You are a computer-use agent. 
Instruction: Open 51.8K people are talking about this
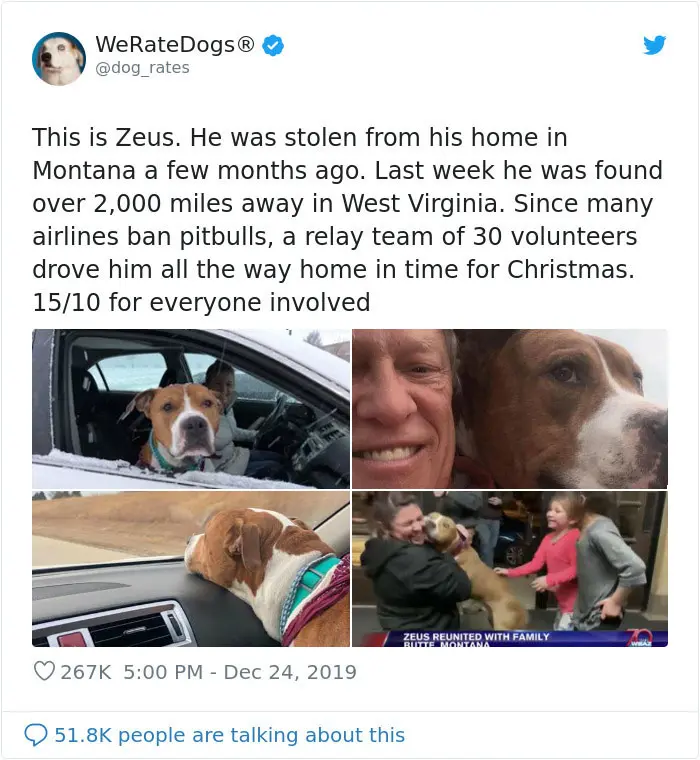(x=229, y=735)
